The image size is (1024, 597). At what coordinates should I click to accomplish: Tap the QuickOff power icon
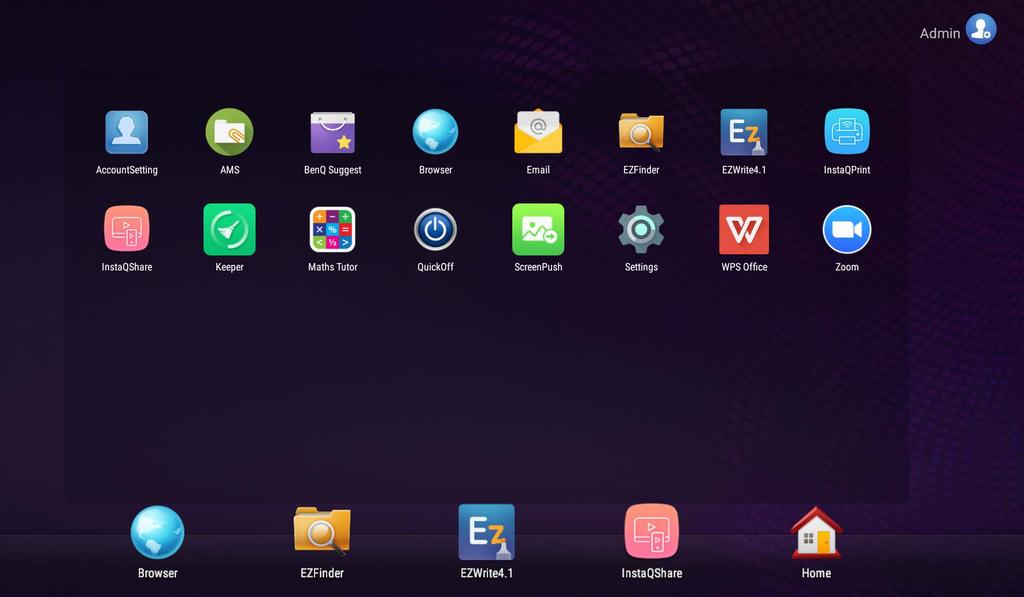pos(435,229)
